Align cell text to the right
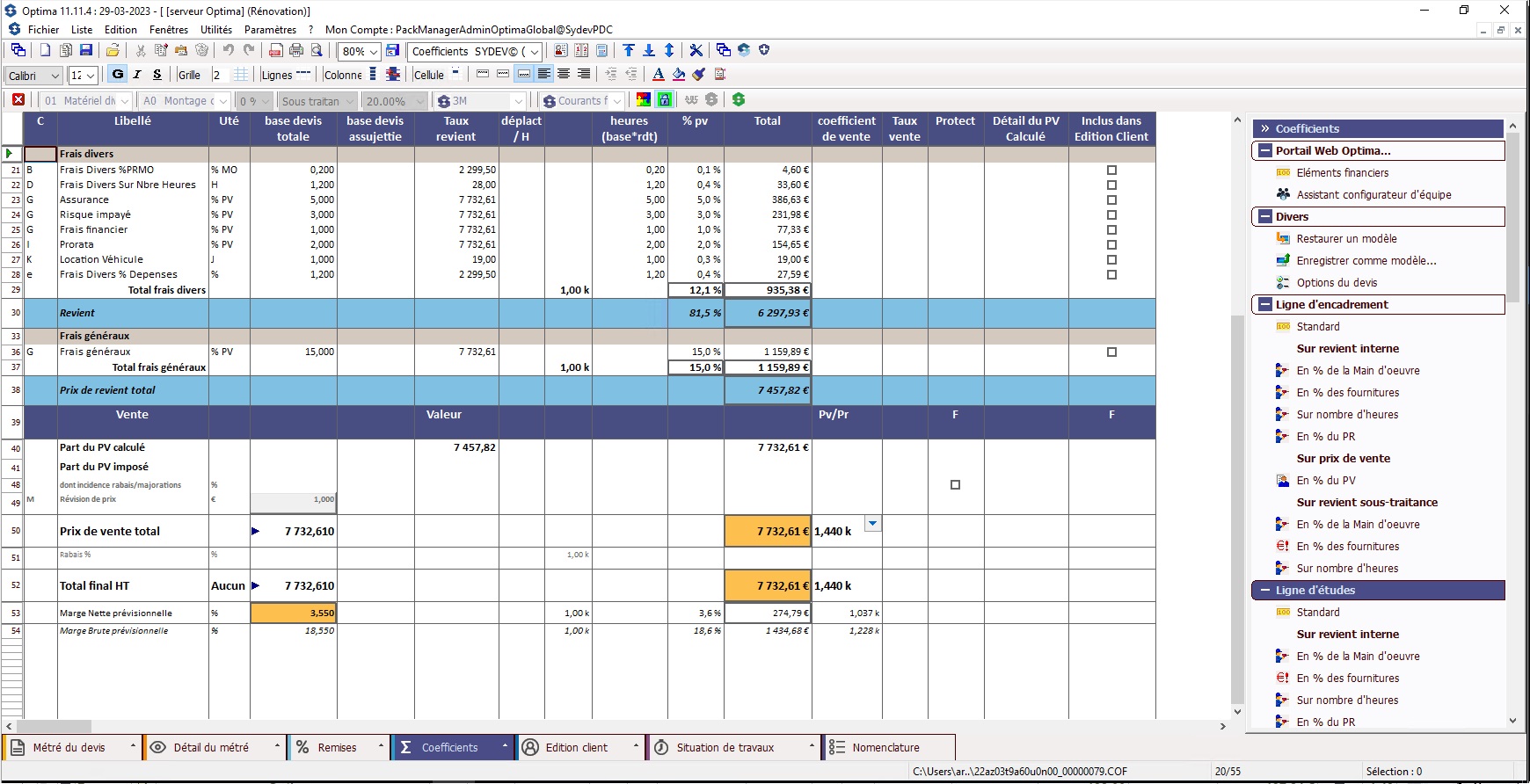 pyautogui.click(x=583, y=75)
